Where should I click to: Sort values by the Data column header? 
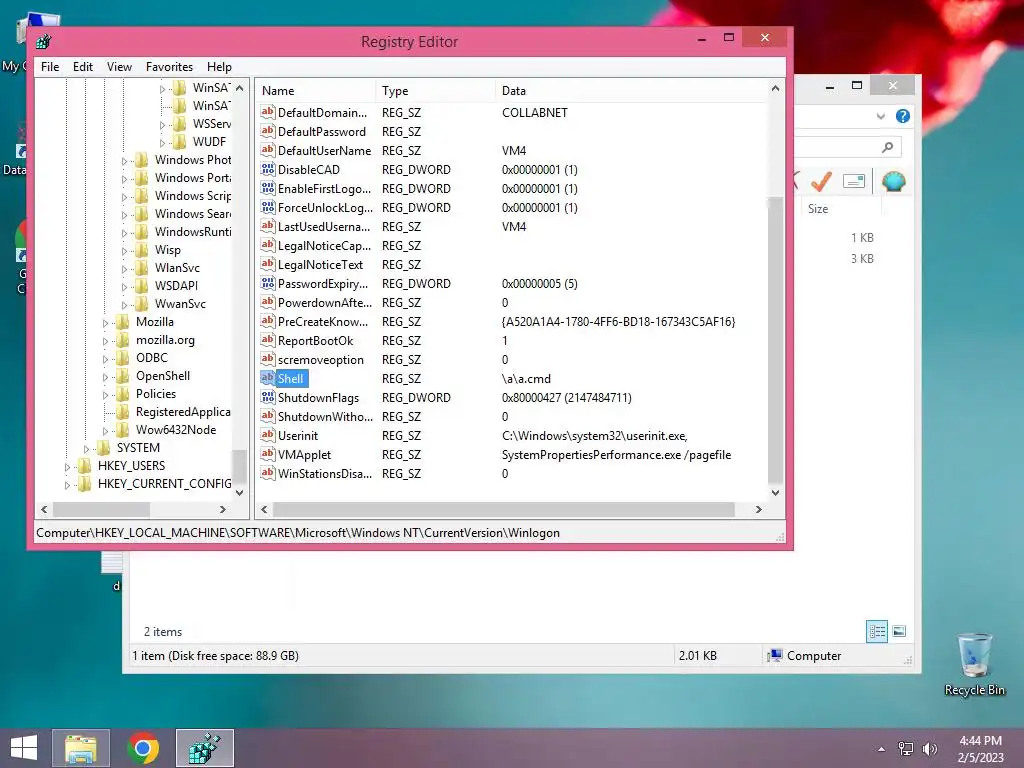[631, 91]
